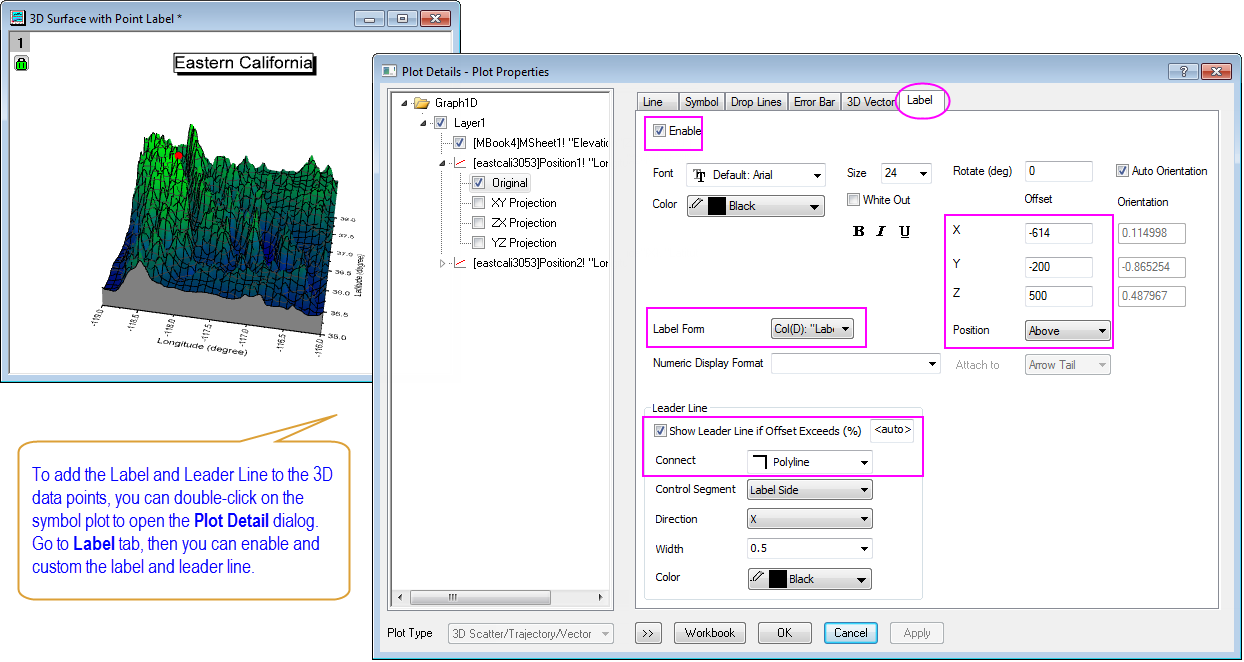Collapse the Graph1D tree node

404,103
